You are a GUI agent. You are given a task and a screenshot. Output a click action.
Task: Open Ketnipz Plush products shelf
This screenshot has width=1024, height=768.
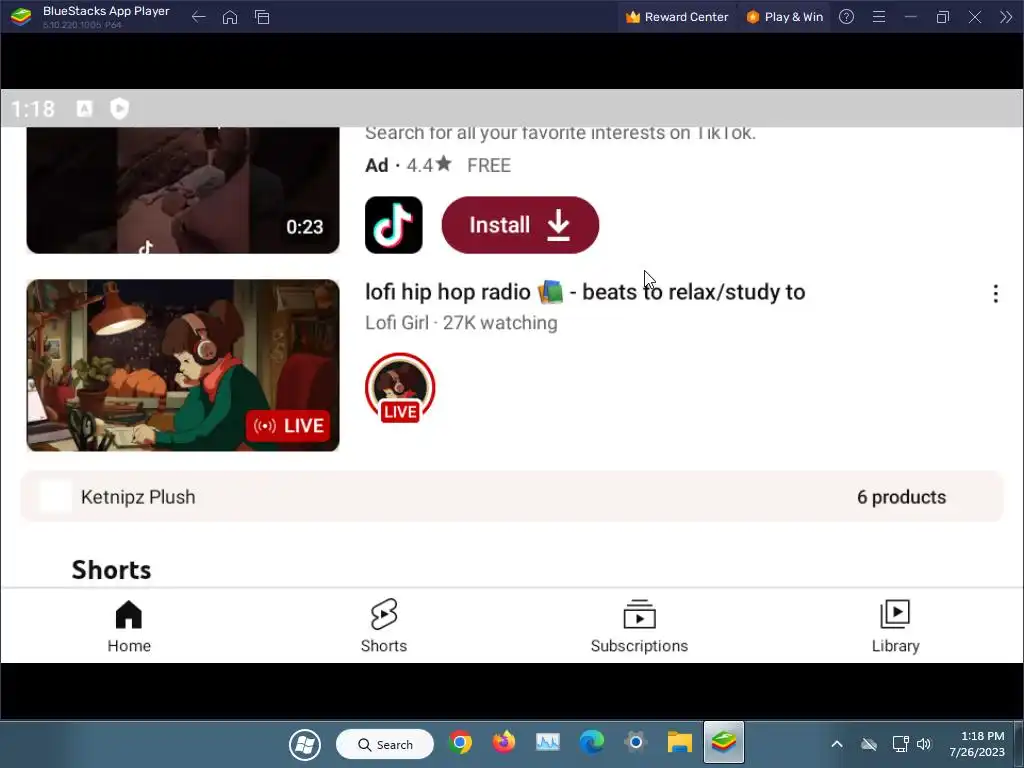(512, 496)
